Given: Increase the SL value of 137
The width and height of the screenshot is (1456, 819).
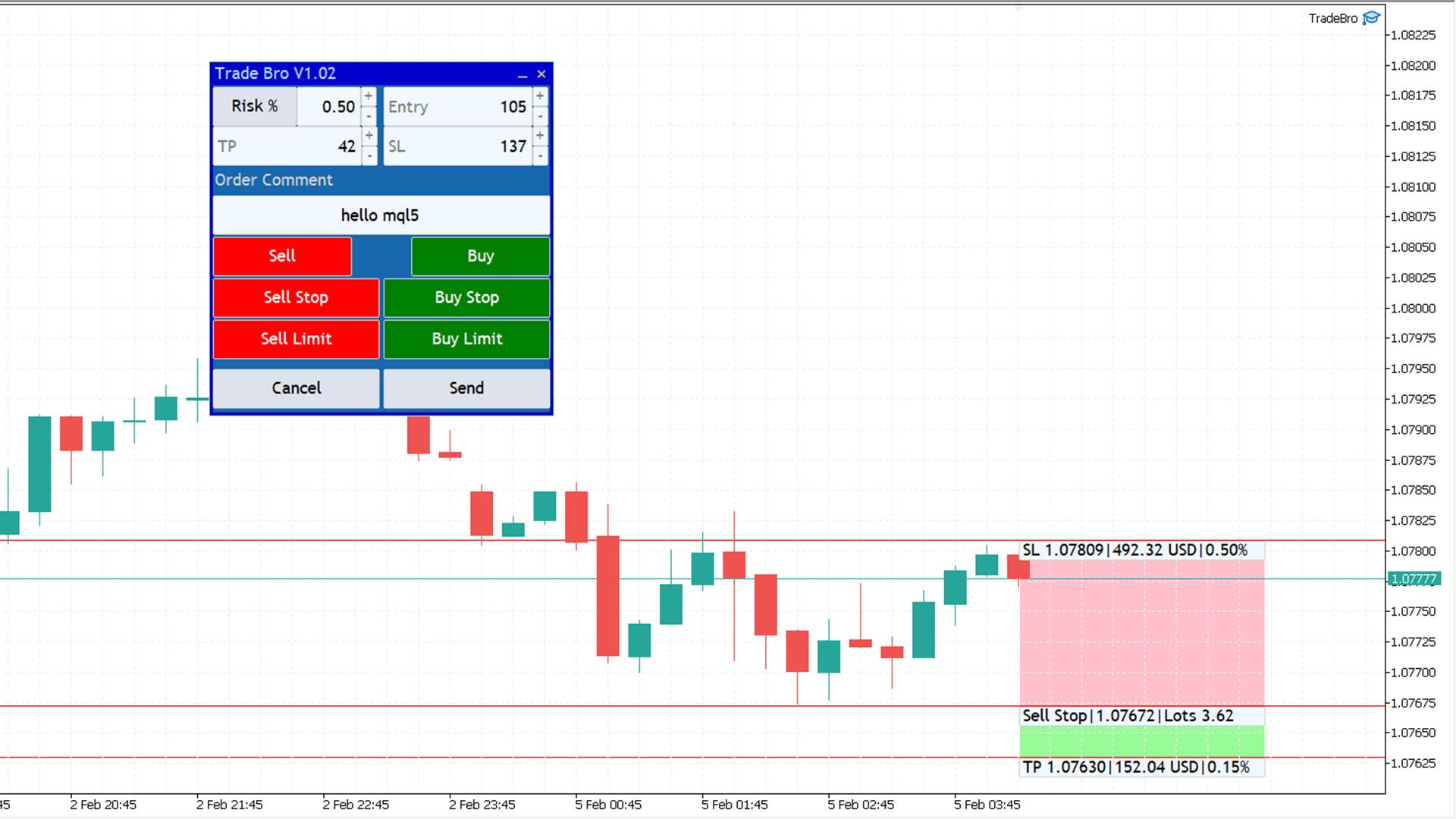Looking at the screenshot, I should point(540,136).
